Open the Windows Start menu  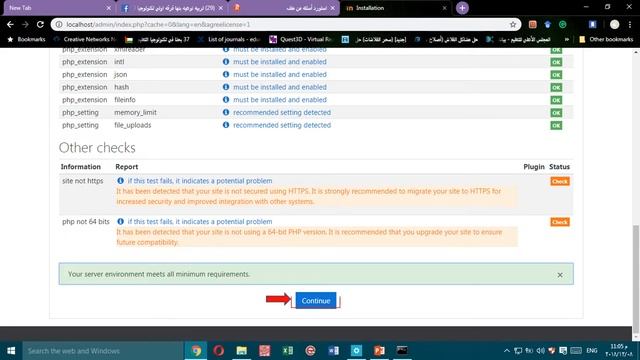point(11,351)
